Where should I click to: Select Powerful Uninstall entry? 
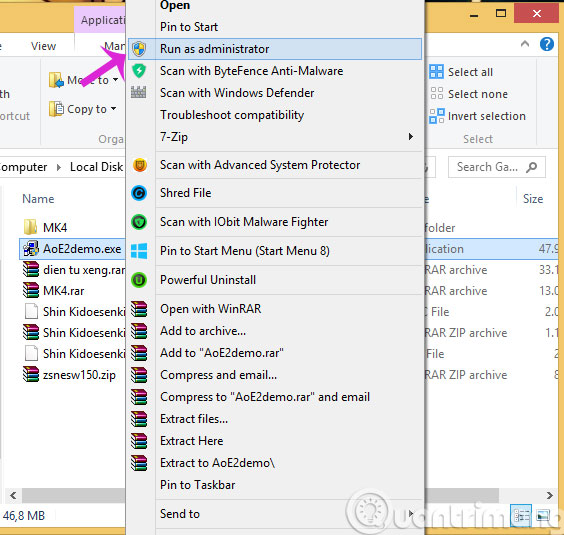pyautogui.click(x=275, y=280)
